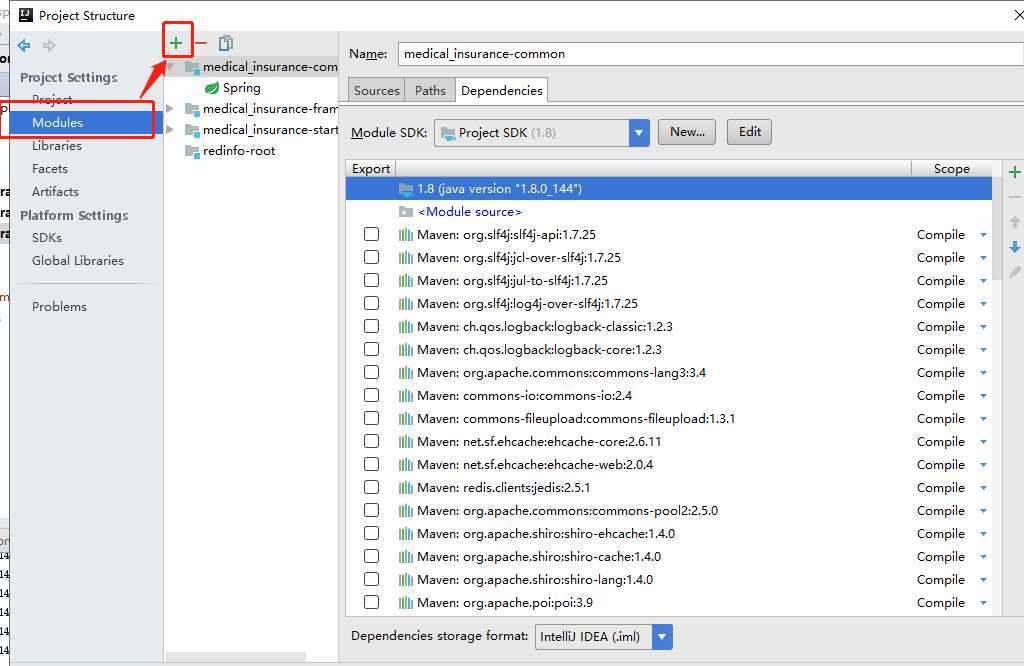Click the Edit SDK button

(750, 132)
